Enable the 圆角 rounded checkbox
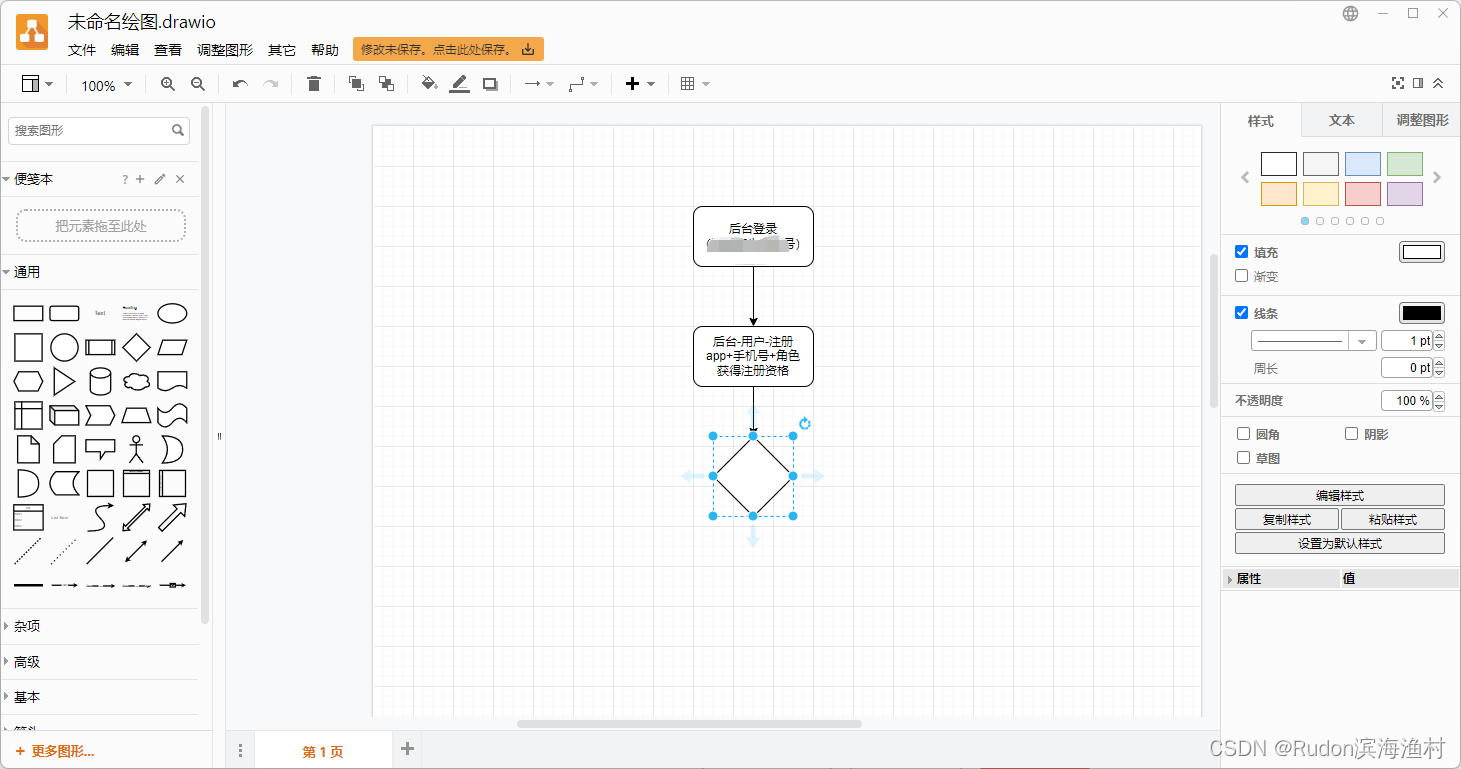The height and width of the screenshot is (769, 1461). (1244, 434)
